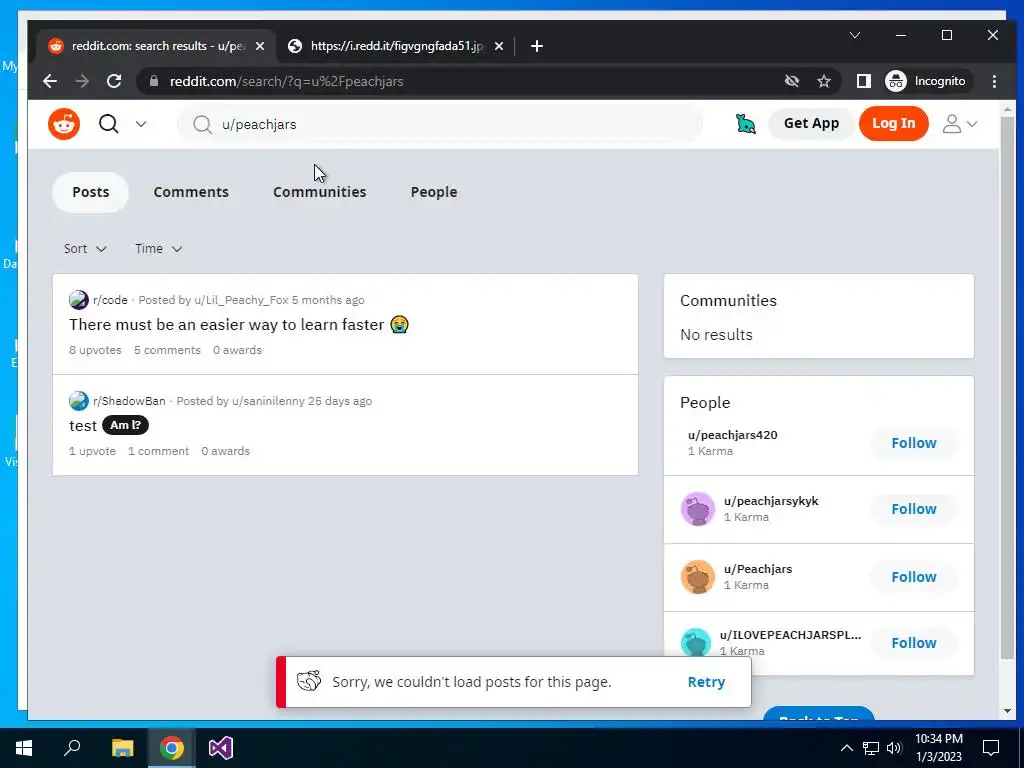Switch to the i.redd.it image tab
The width and height of the screenshot is (1024, 768).
pos(396,46)
